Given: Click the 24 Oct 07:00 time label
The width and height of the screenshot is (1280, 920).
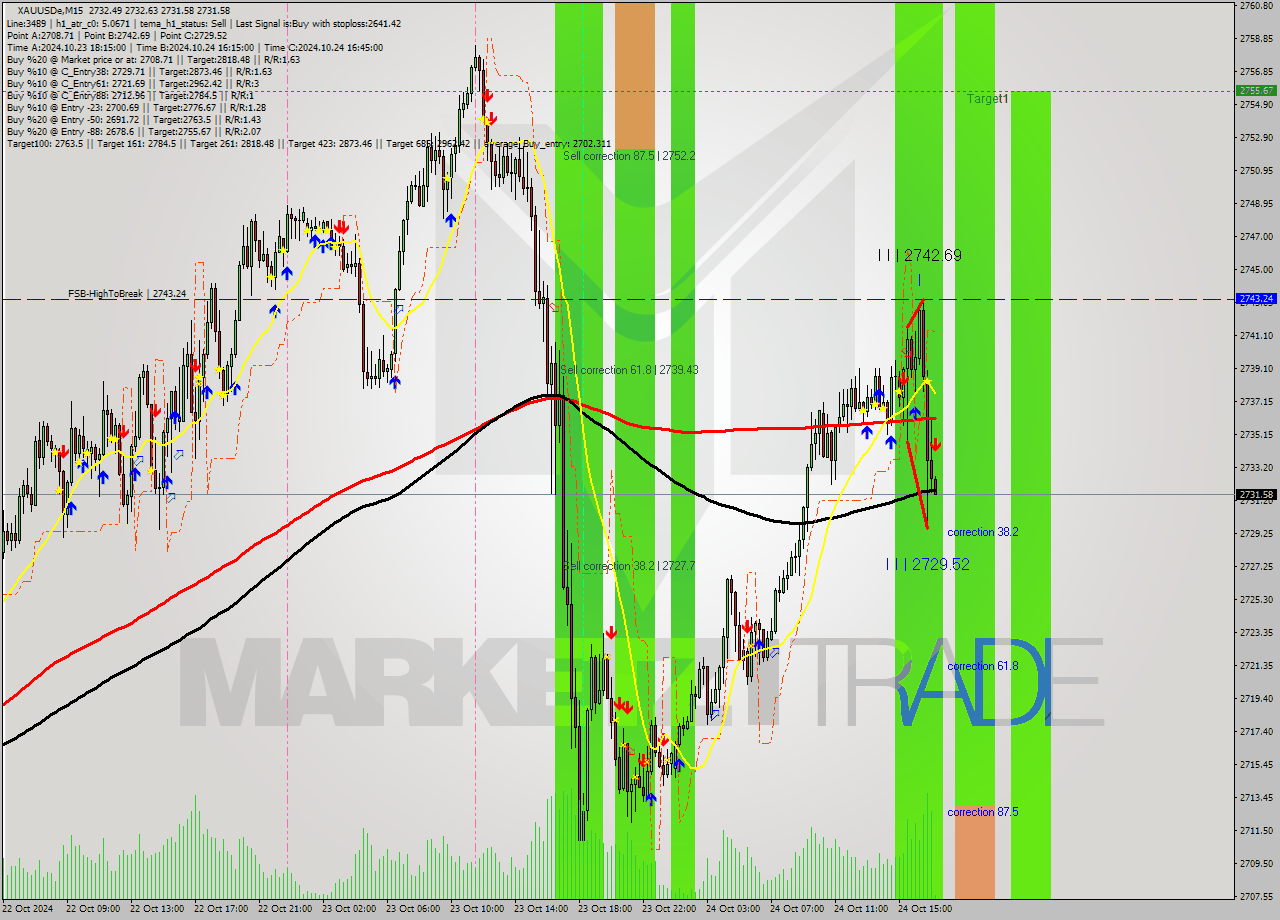Looking at the screenshot, I should coord(797,909).
